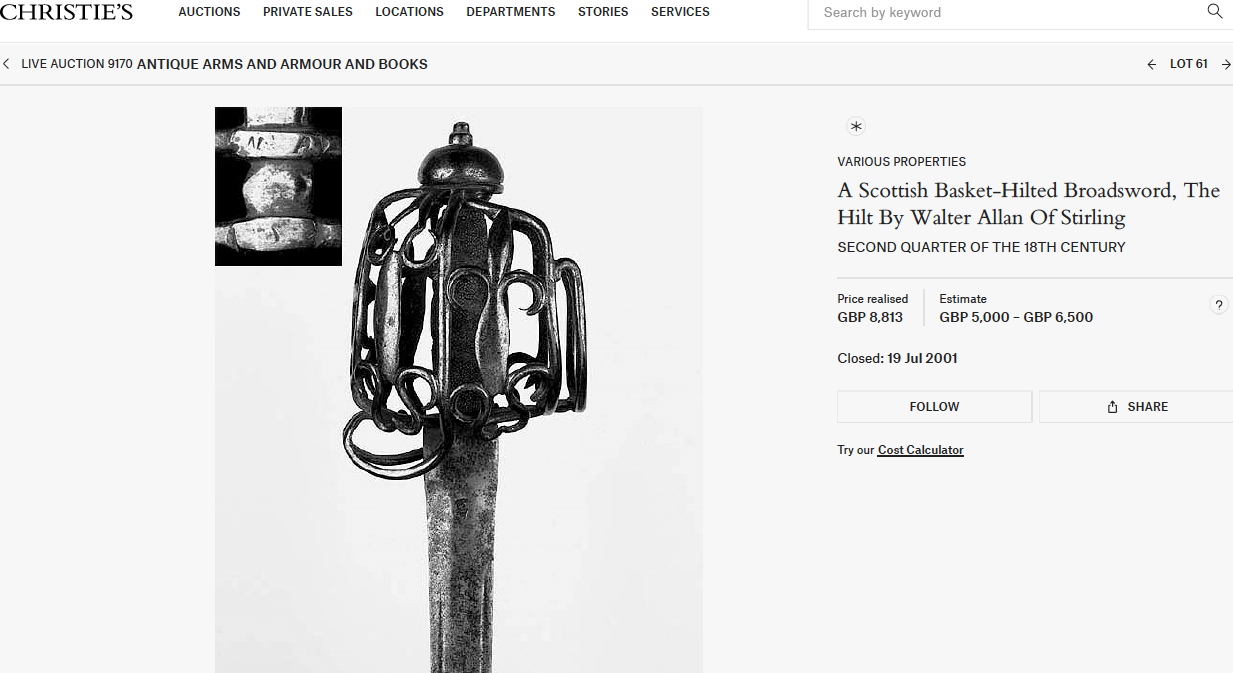Click the broadsword main image
Viewport: 1233px width, 673px height.
[459, 390]
